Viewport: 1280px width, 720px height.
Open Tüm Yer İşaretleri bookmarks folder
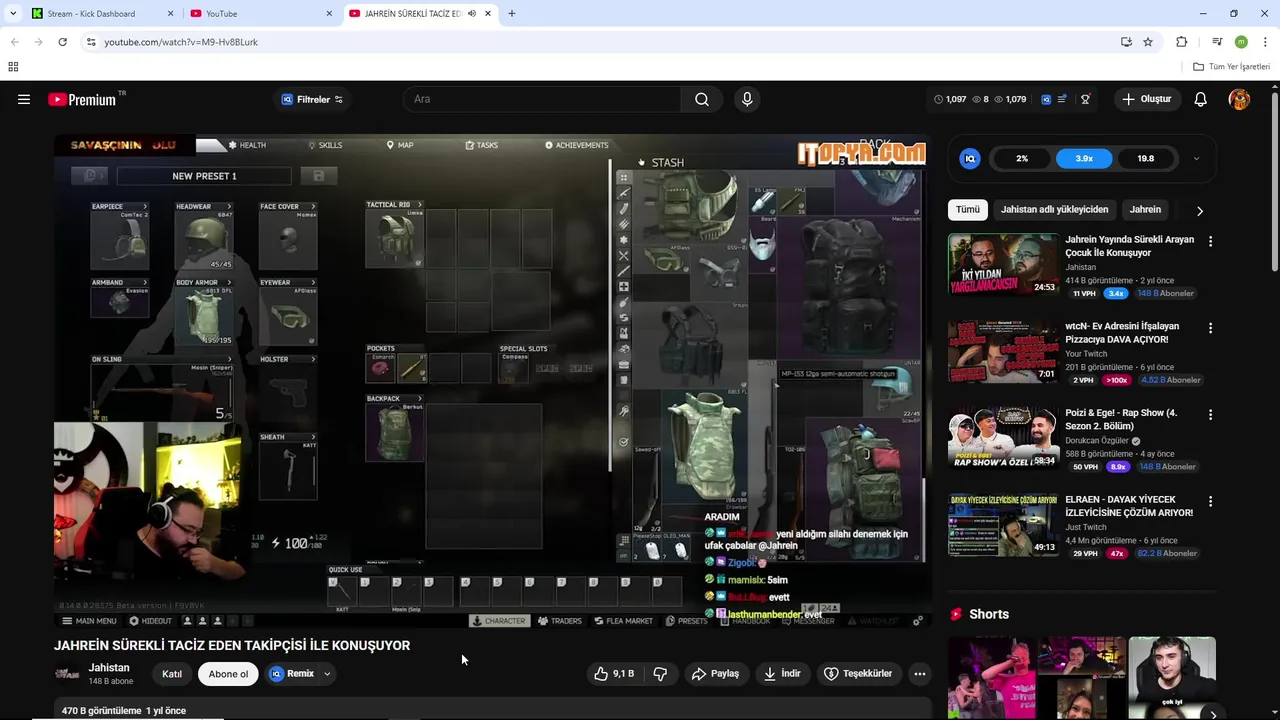[x=1232, y=67]
